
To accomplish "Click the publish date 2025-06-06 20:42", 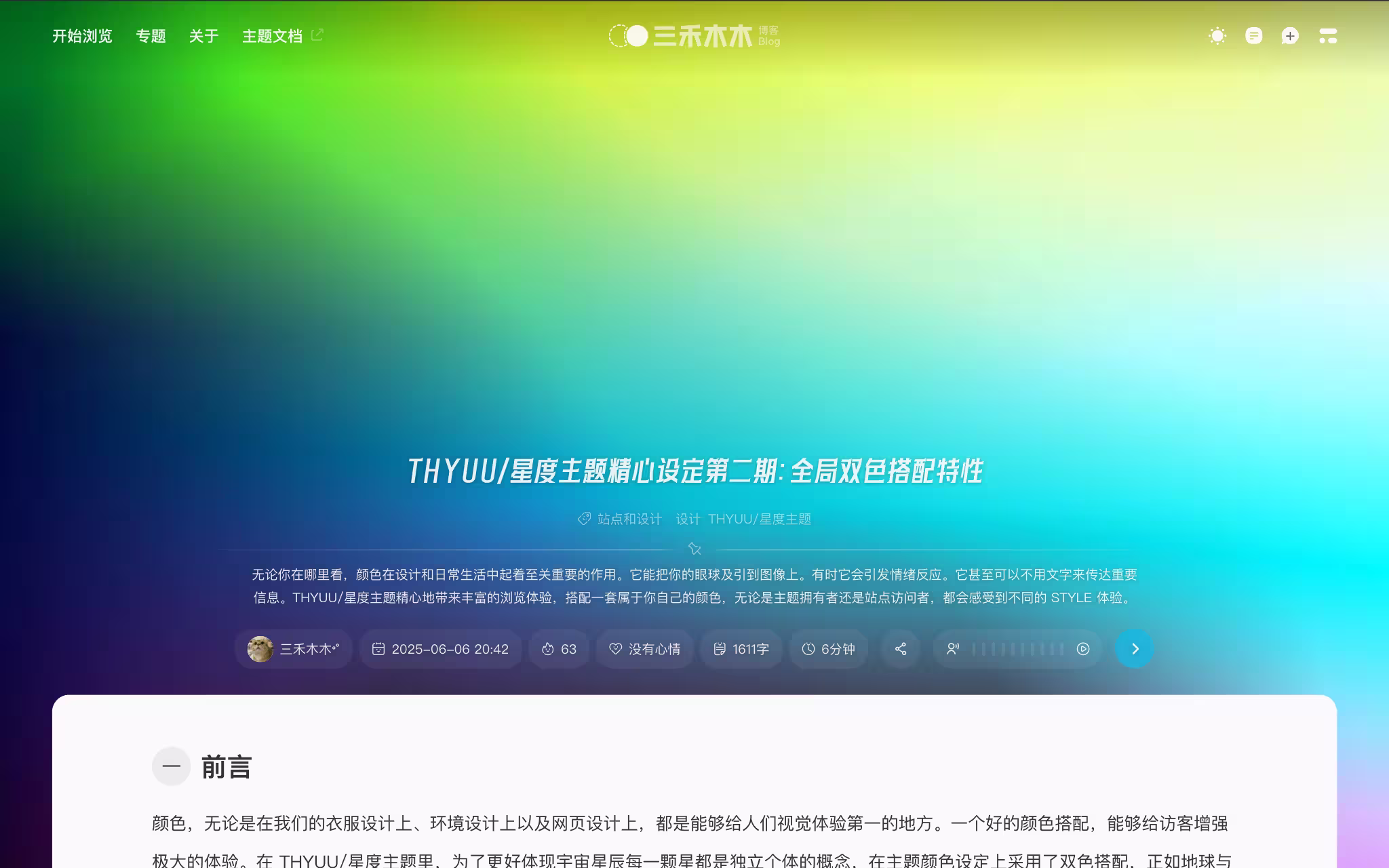I will pyautogui.click(x=440, y=649).
